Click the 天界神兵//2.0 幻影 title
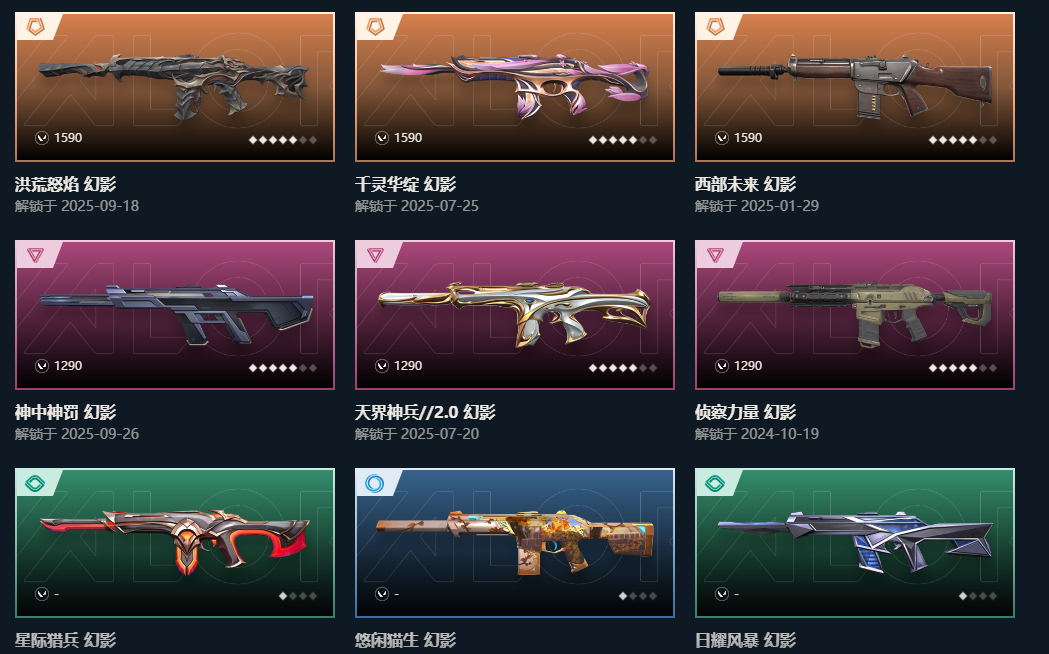Screen dimensions: 1049x654 [425, 412]
